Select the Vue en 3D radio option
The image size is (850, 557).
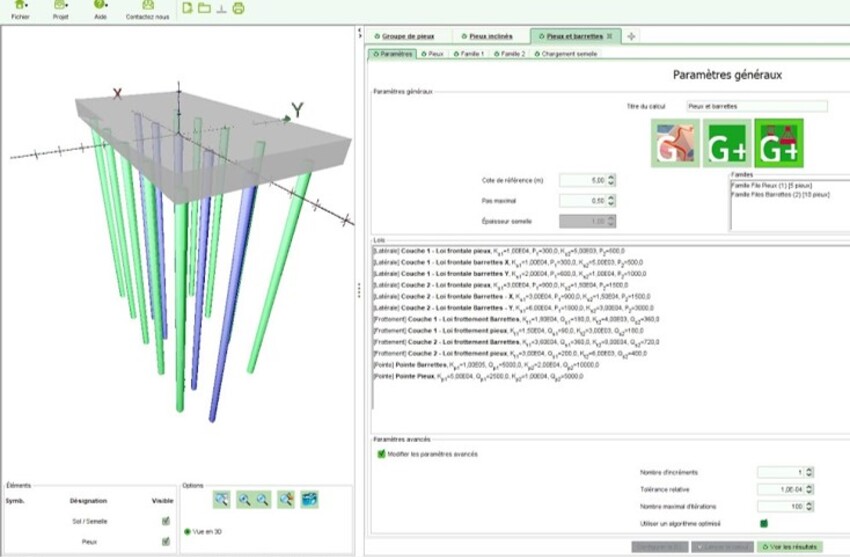click(x=187, y=530)
